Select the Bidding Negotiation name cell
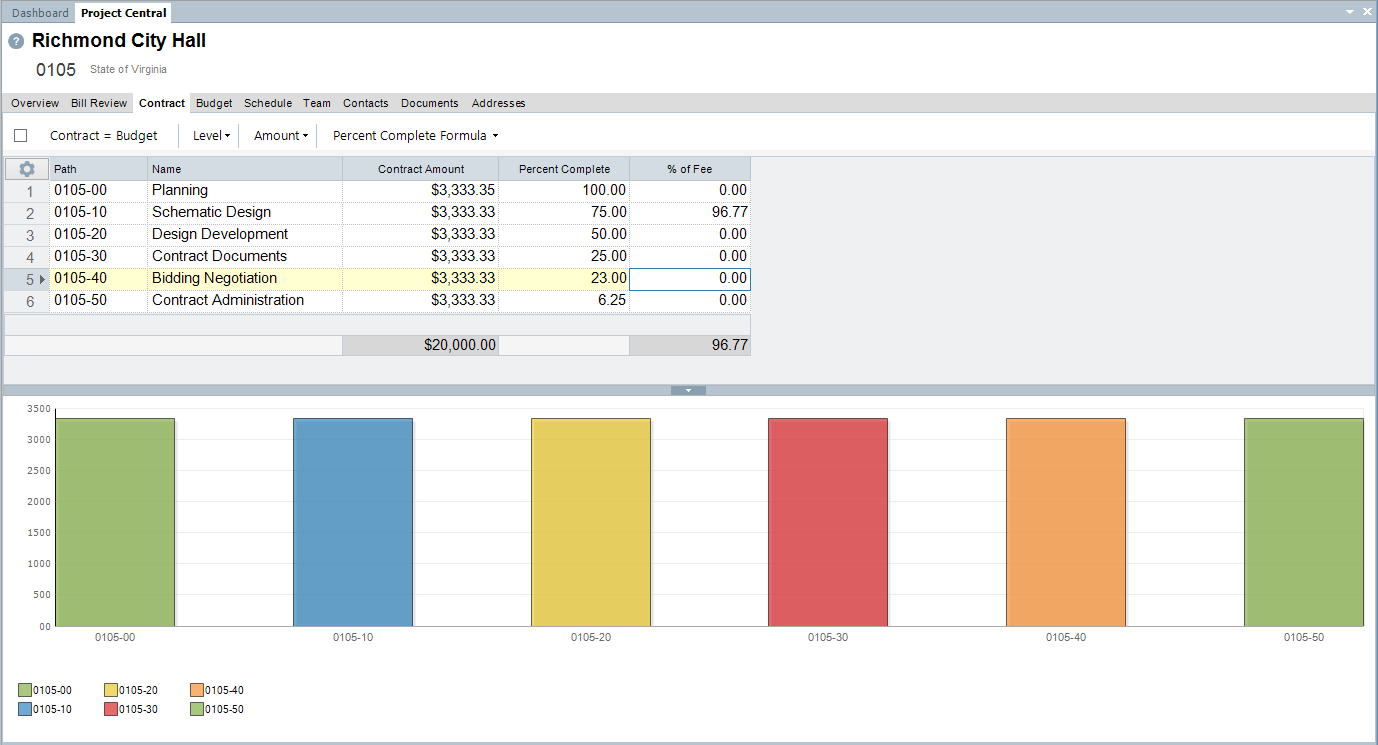Image resolution: width=1378 pixels, height=745 pixels. (245, 279)
